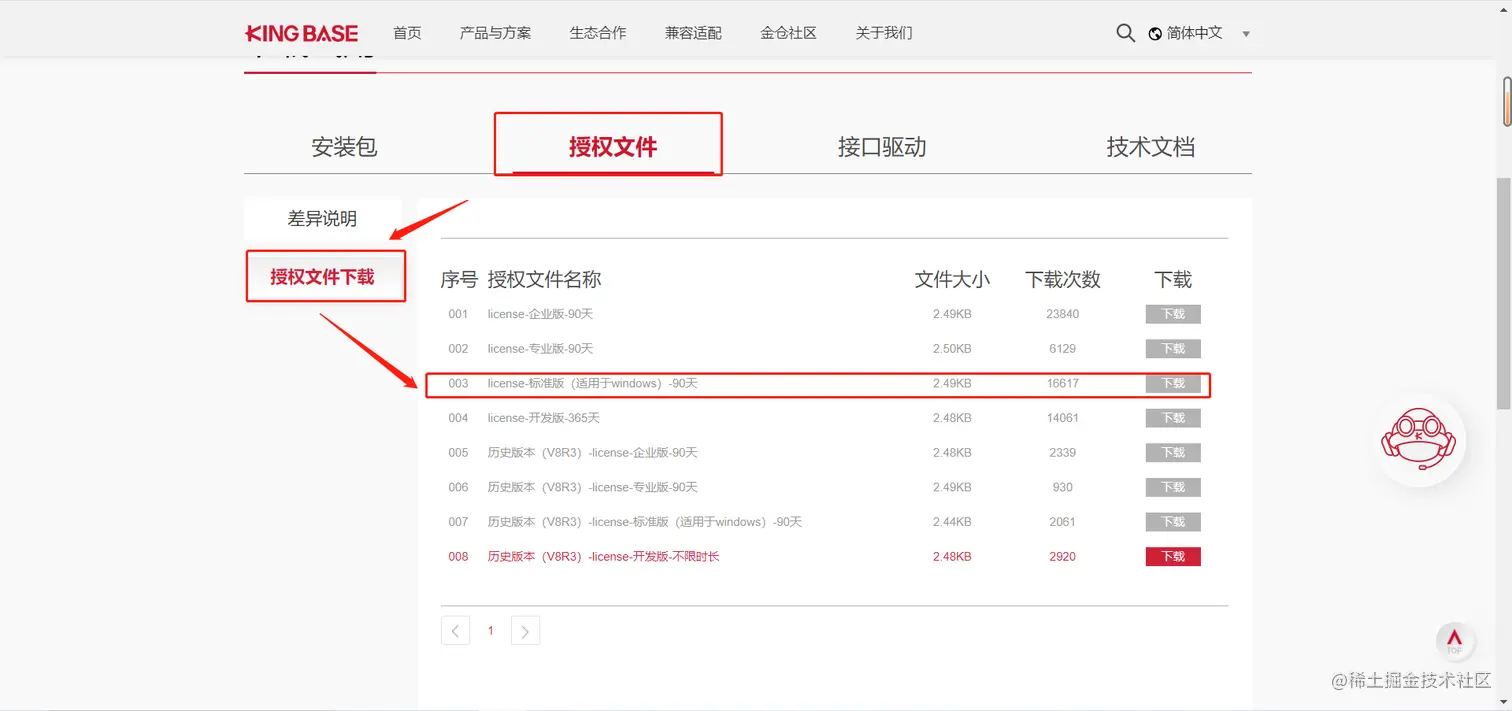The height and width of the screenshot is (711, 1512).
Task: Open the robot mascot chat assistant
Action: 1420,440
